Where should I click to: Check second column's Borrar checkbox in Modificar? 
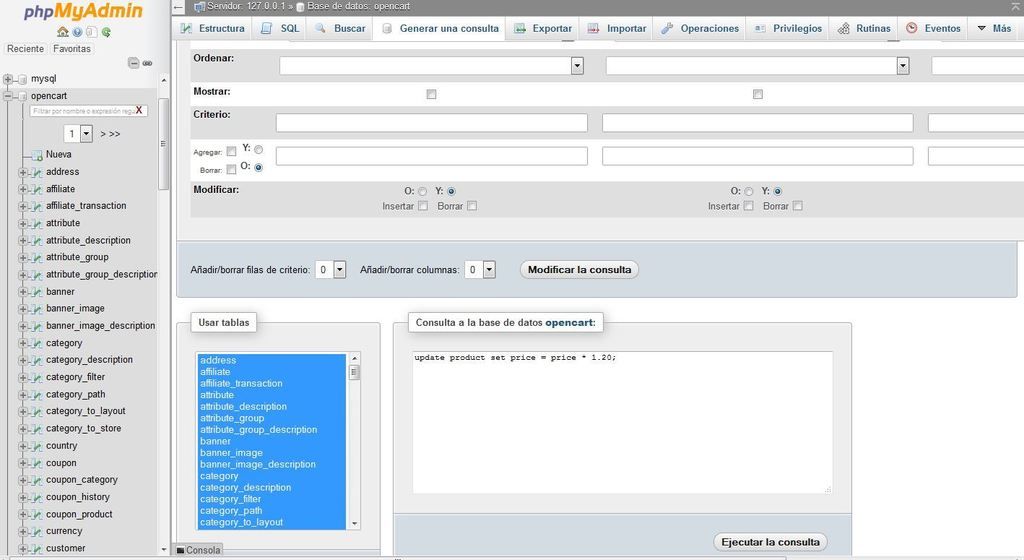pos(797,206)
